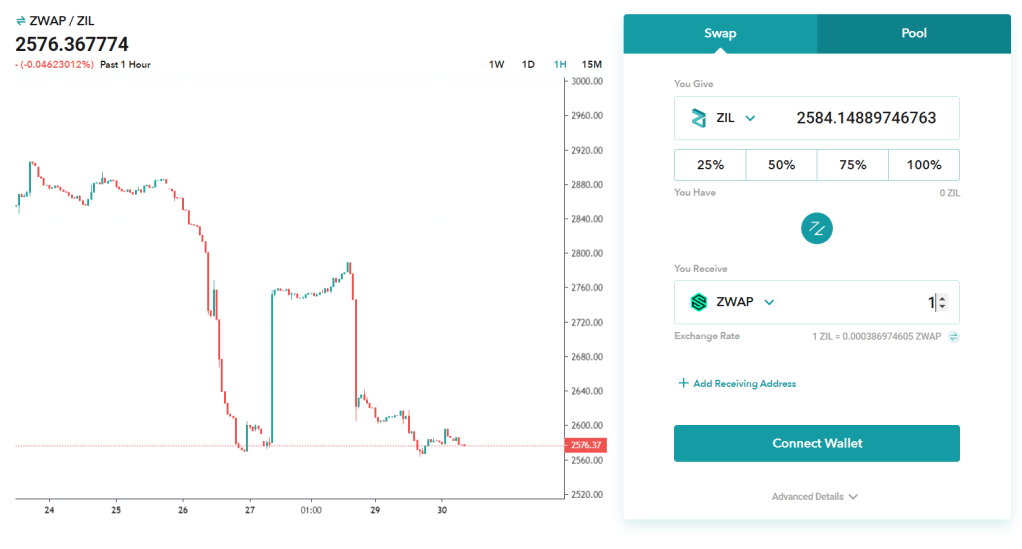
Task: Select the 15M chart interval
Action: (592, 64)
